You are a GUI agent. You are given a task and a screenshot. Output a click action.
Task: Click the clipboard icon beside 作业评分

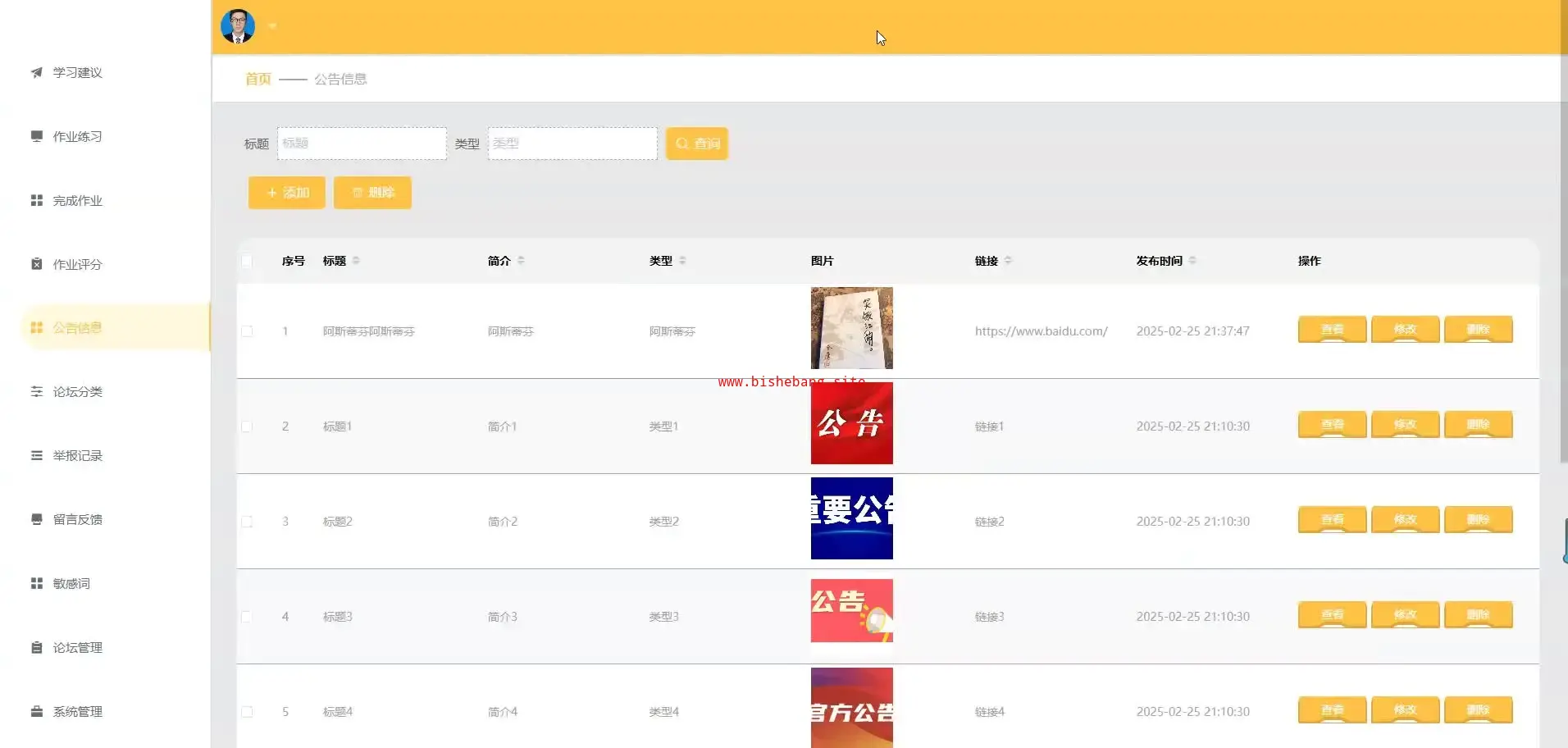point(36,264)
